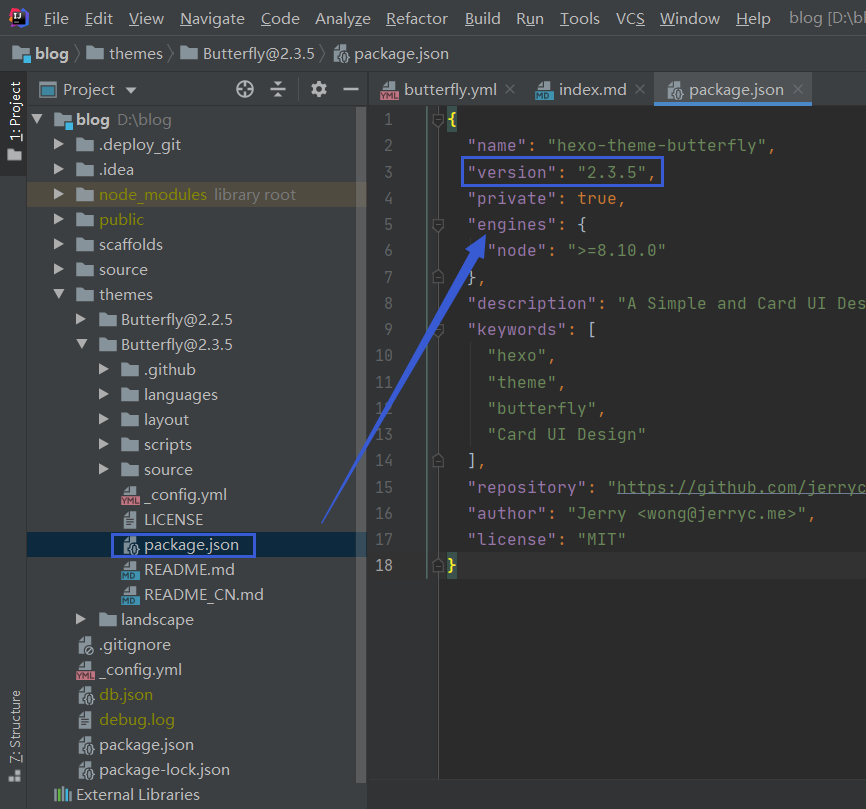Expand the Butterfly@2.2.5 folder

coord(81,319)
